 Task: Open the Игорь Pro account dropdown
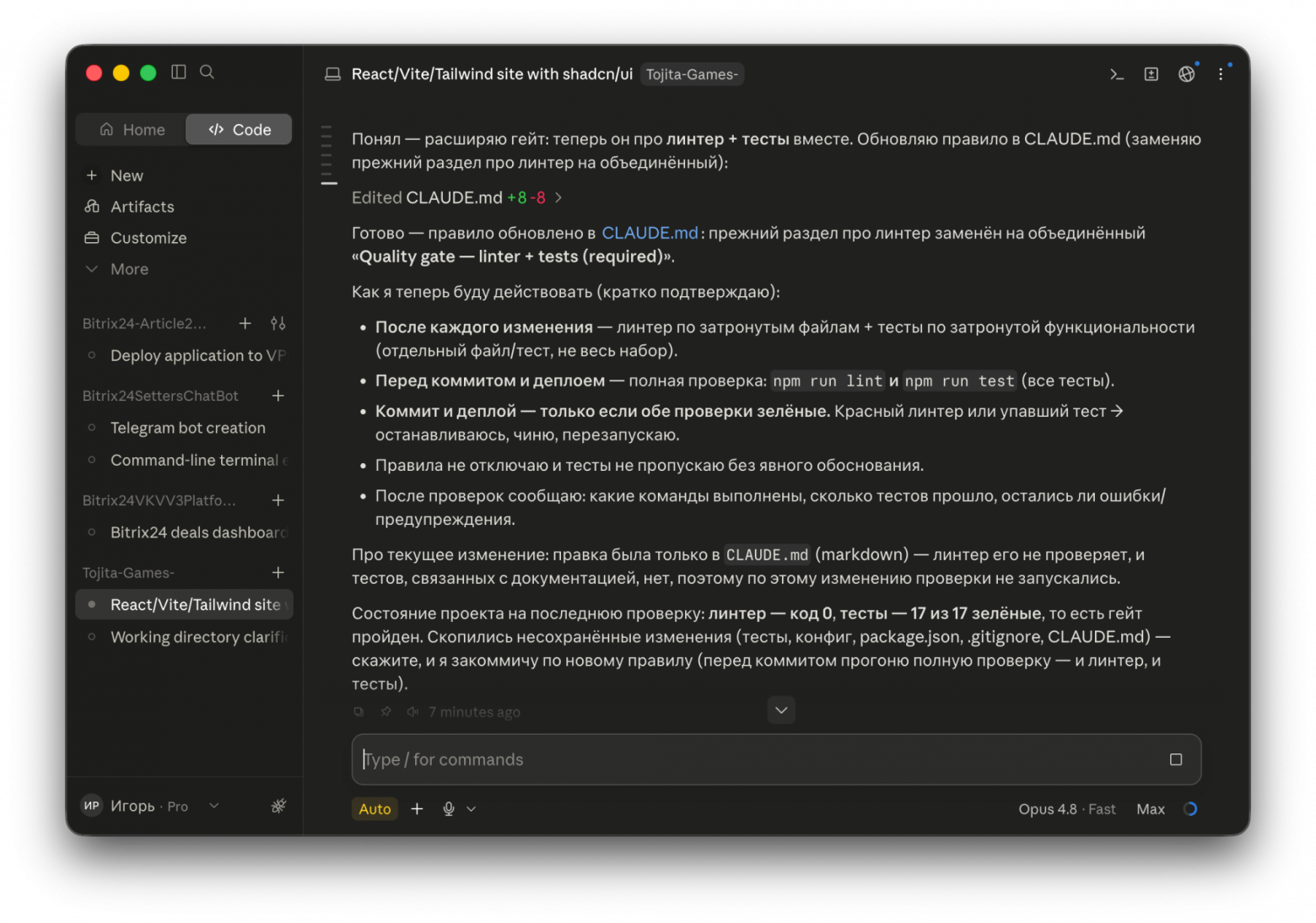tap(150, 806)
